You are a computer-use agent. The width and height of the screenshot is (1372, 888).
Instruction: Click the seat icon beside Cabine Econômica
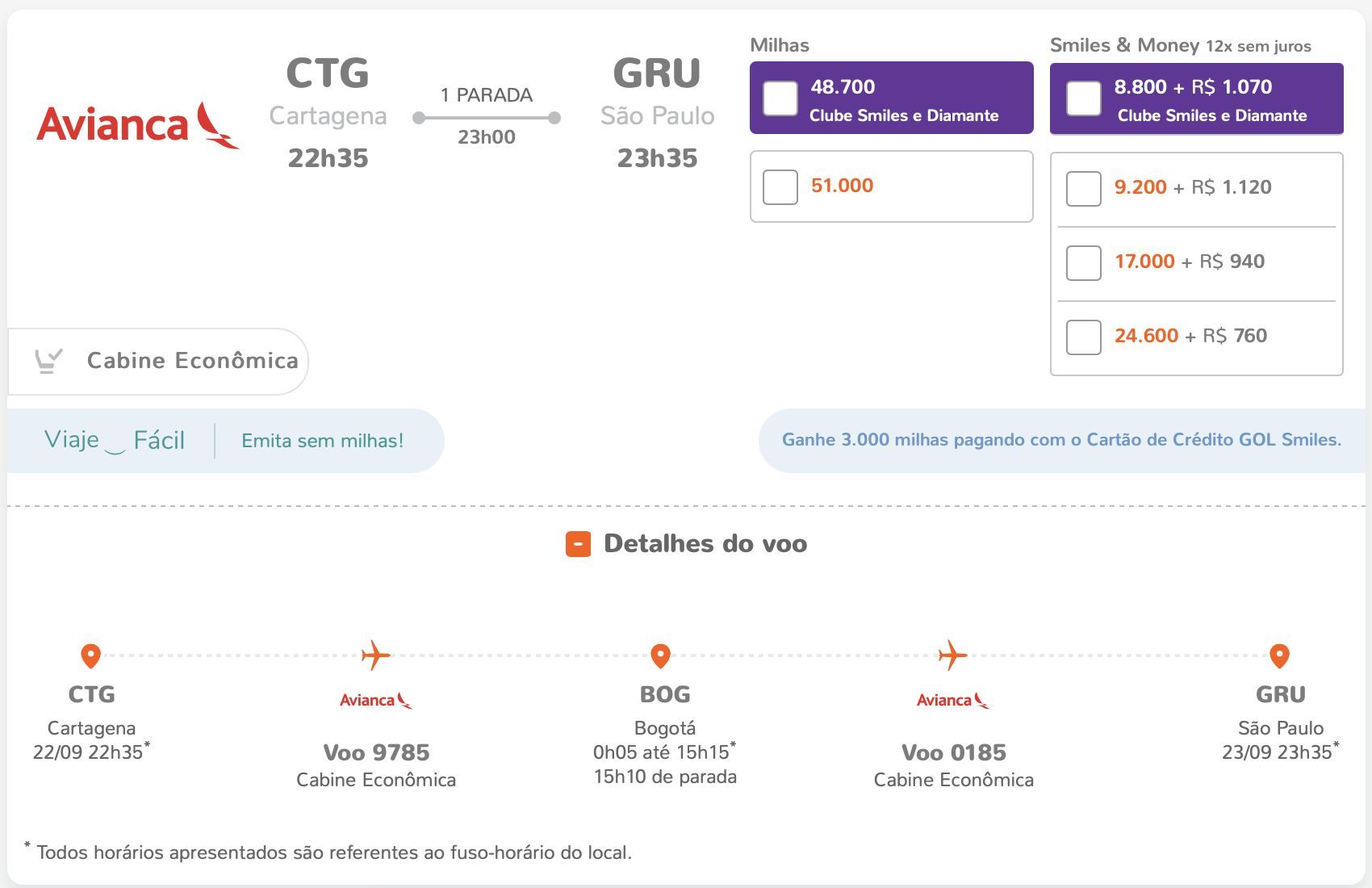tap(48, 361)
